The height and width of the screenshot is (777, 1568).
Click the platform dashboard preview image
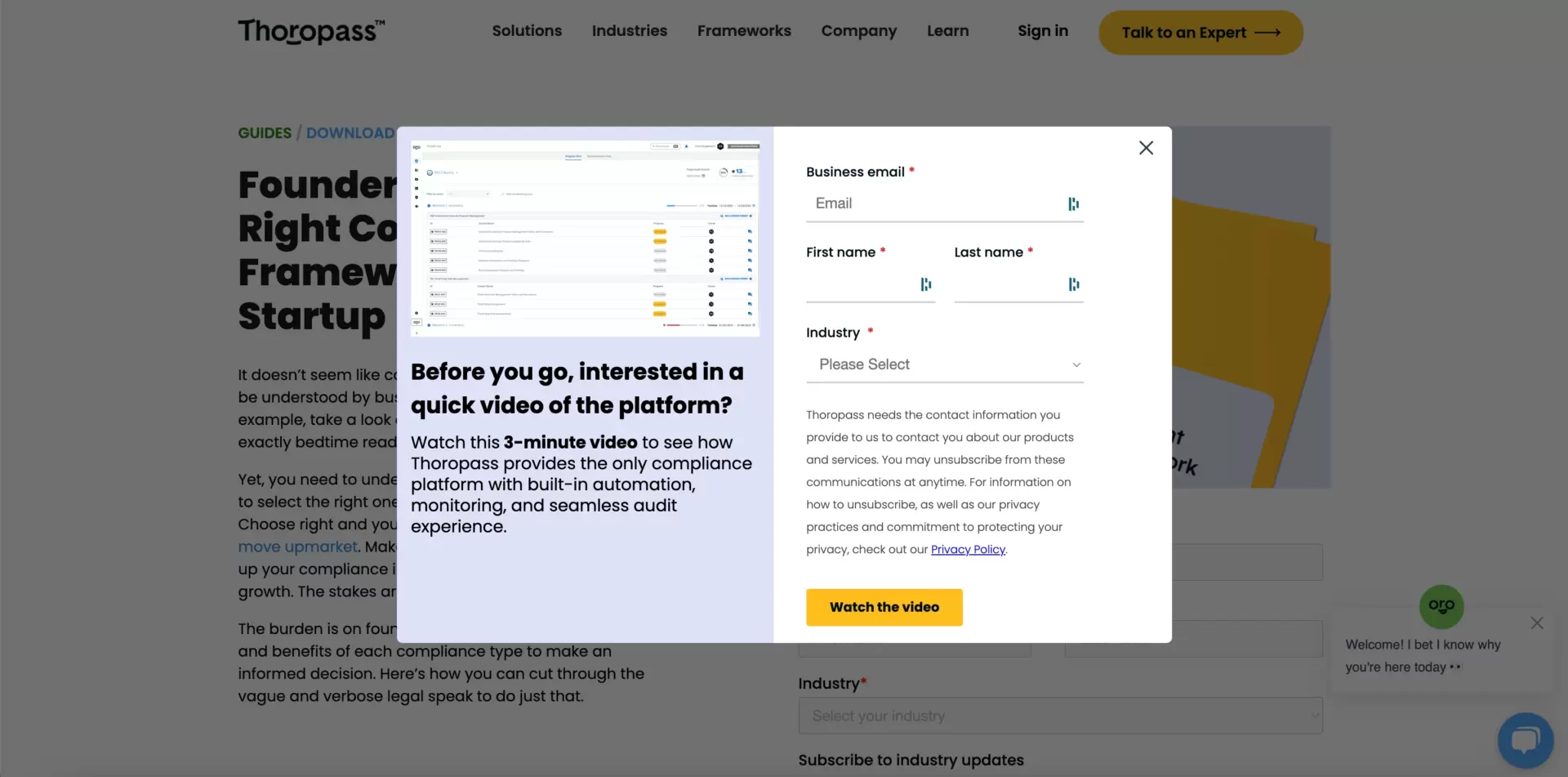[585, 237]
